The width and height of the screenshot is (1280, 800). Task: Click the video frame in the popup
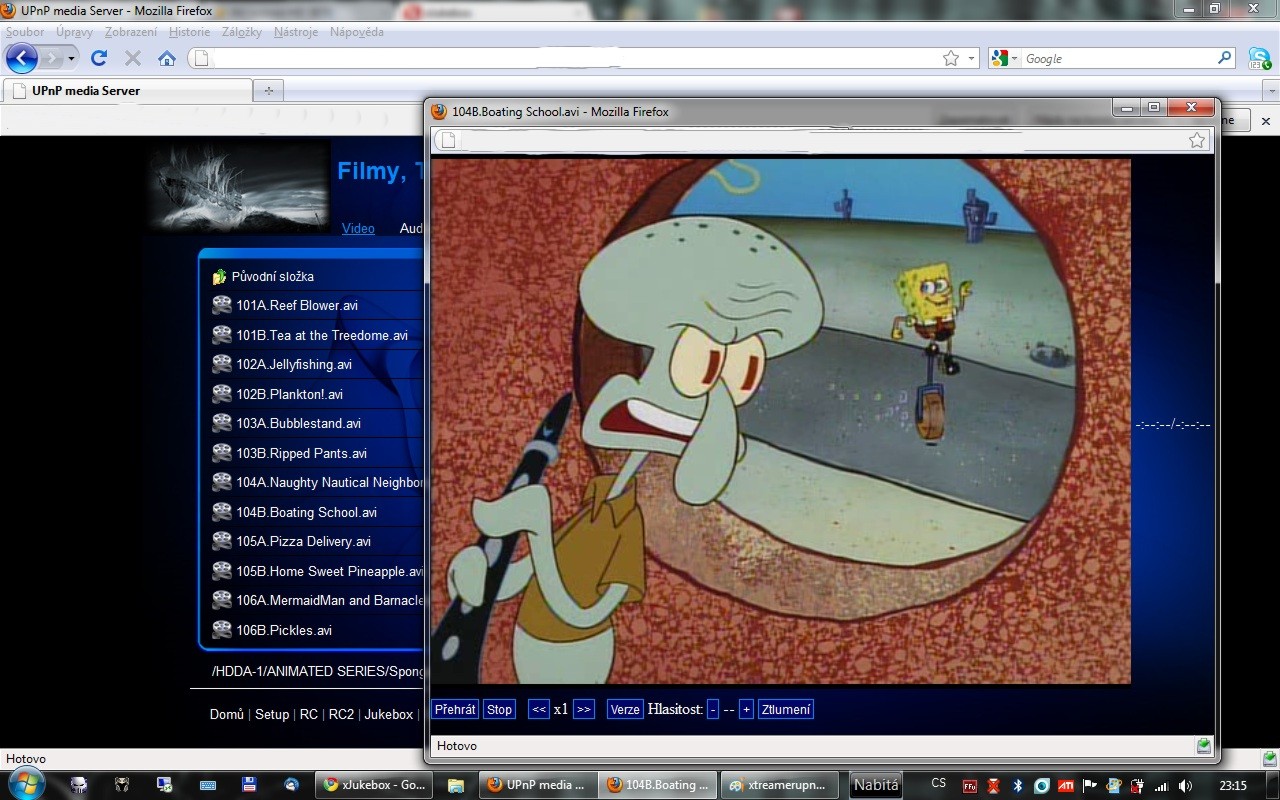(x=781, y=421)
